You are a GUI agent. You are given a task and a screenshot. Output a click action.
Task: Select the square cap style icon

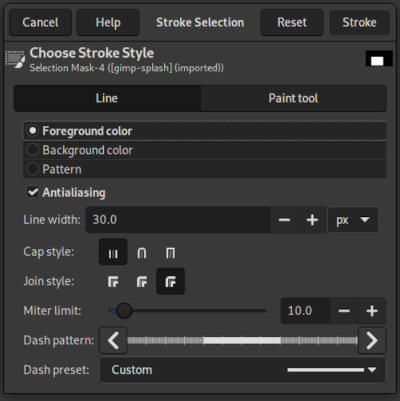(x=170, y=252)
